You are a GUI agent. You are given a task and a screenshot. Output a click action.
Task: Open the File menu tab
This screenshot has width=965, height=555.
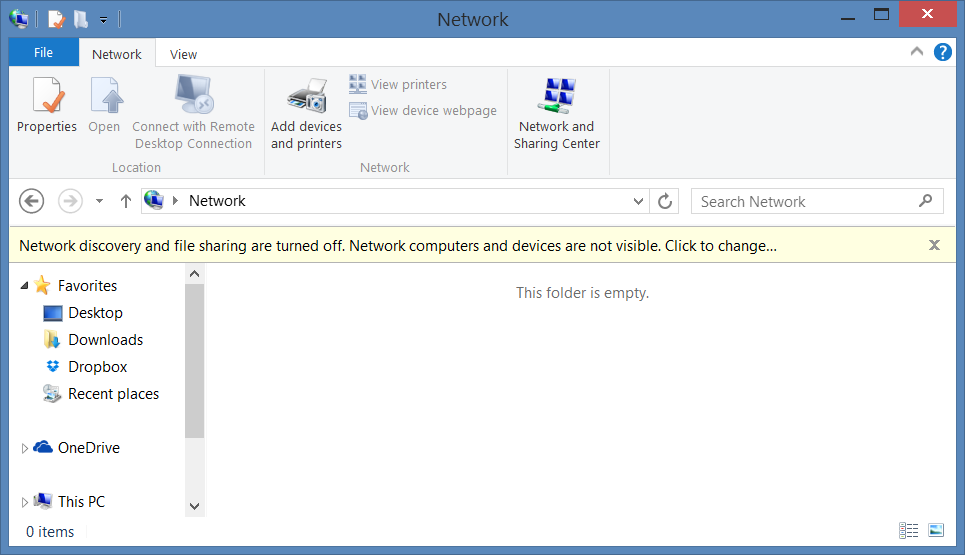(43, 52)
